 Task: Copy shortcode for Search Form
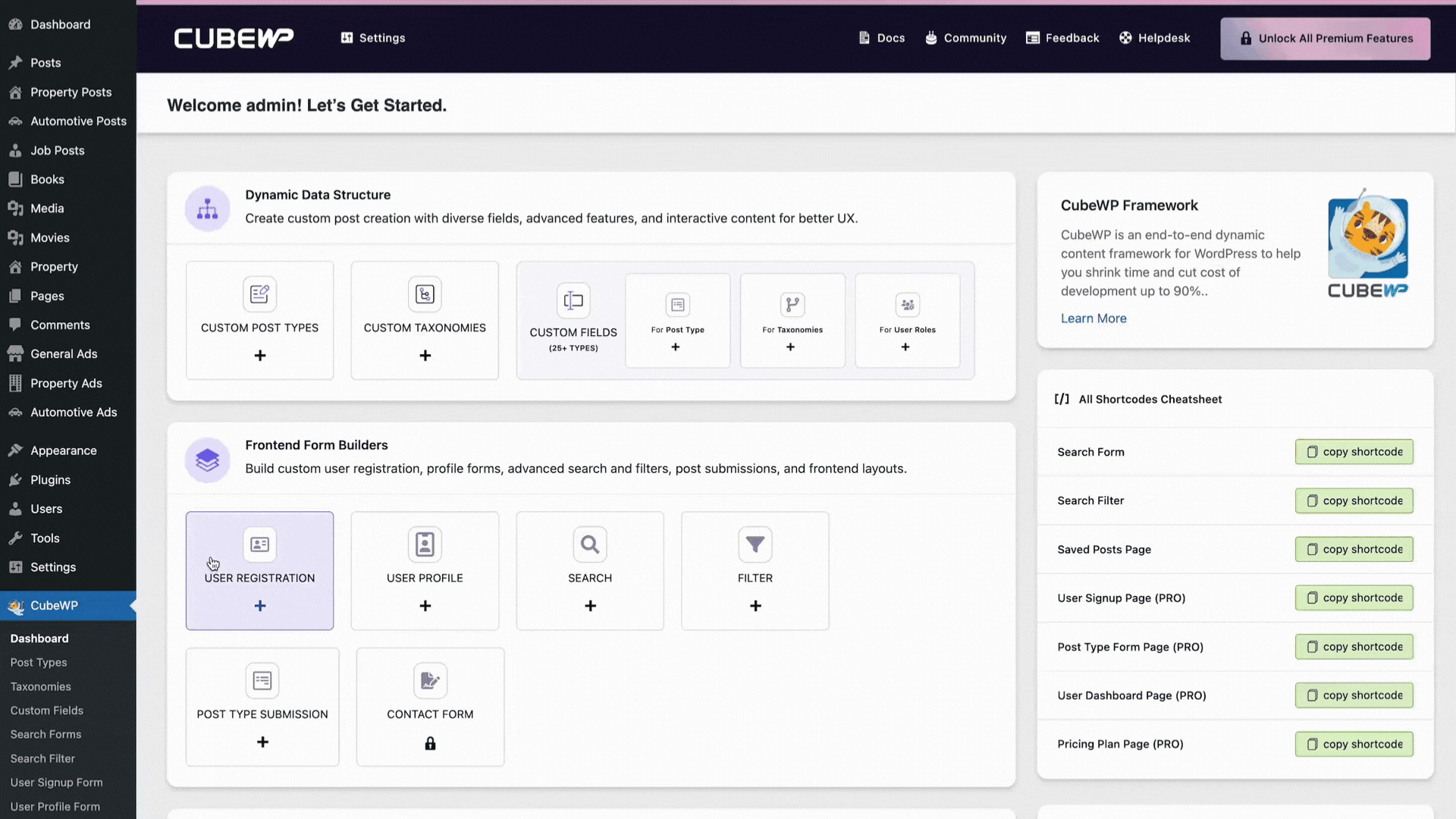[x=1354, y=452]
